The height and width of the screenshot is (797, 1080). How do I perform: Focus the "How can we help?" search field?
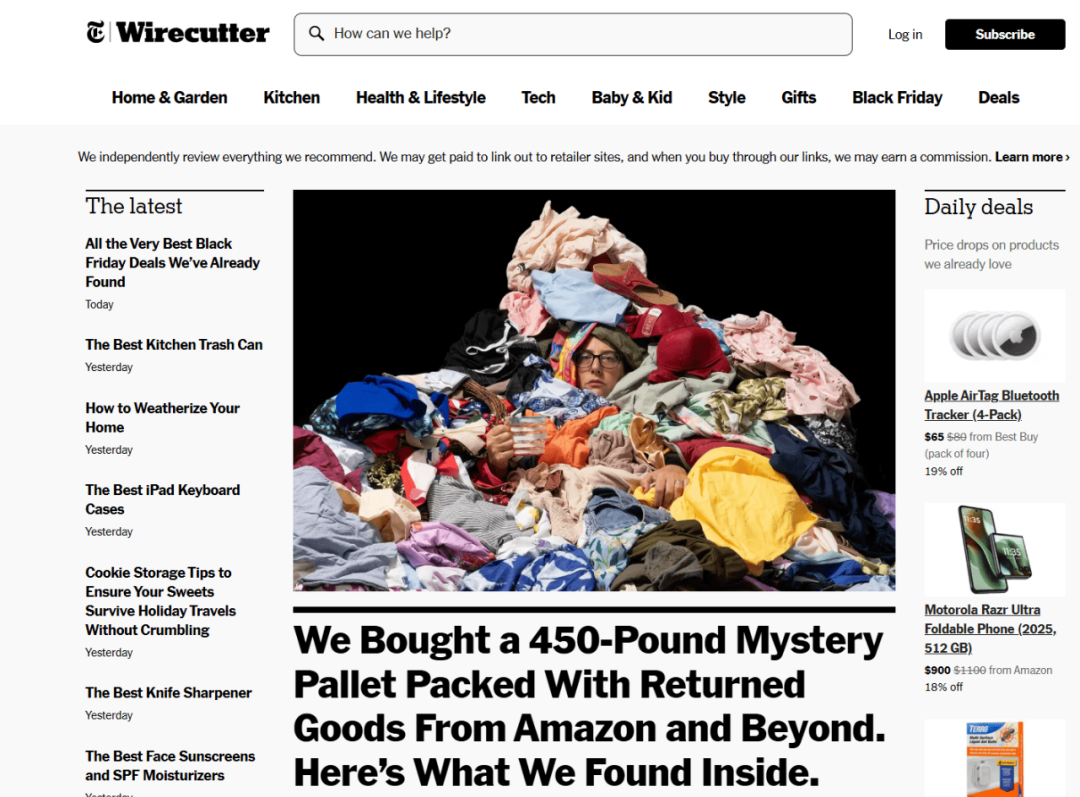(573, 34)
